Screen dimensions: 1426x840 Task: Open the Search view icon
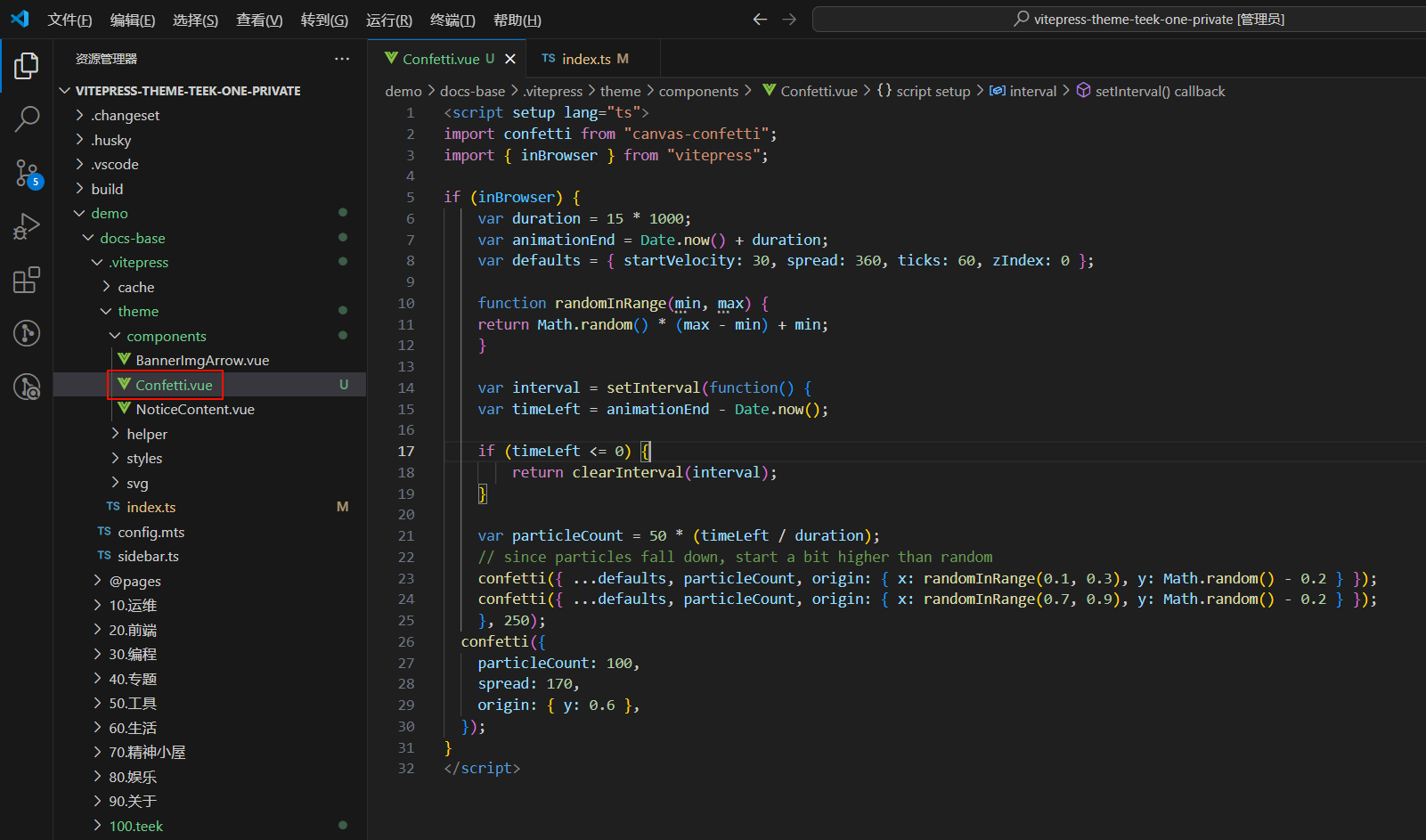click(27, 118)
